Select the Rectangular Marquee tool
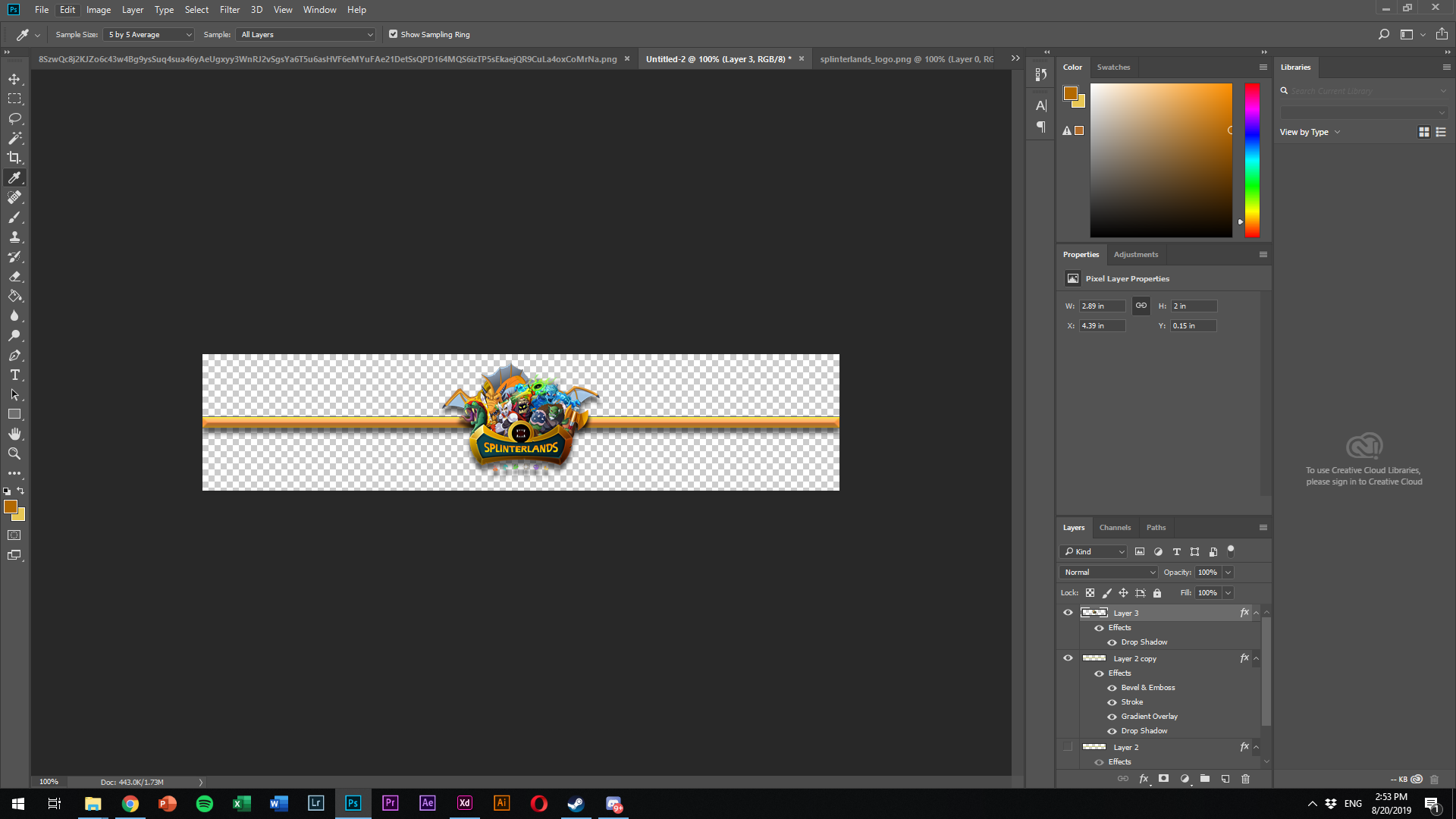The image size is (1456, 819). [x=14, y=99]
